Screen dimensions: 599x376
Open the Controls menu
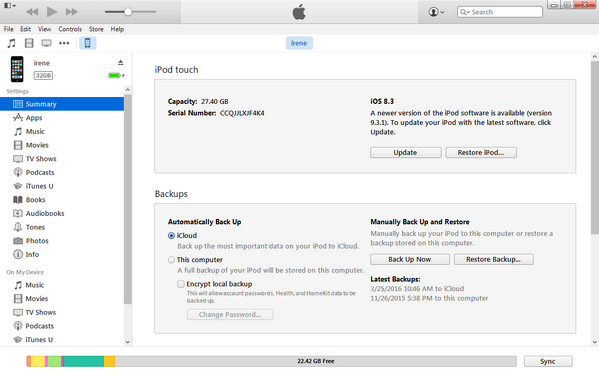coord(70,29)
